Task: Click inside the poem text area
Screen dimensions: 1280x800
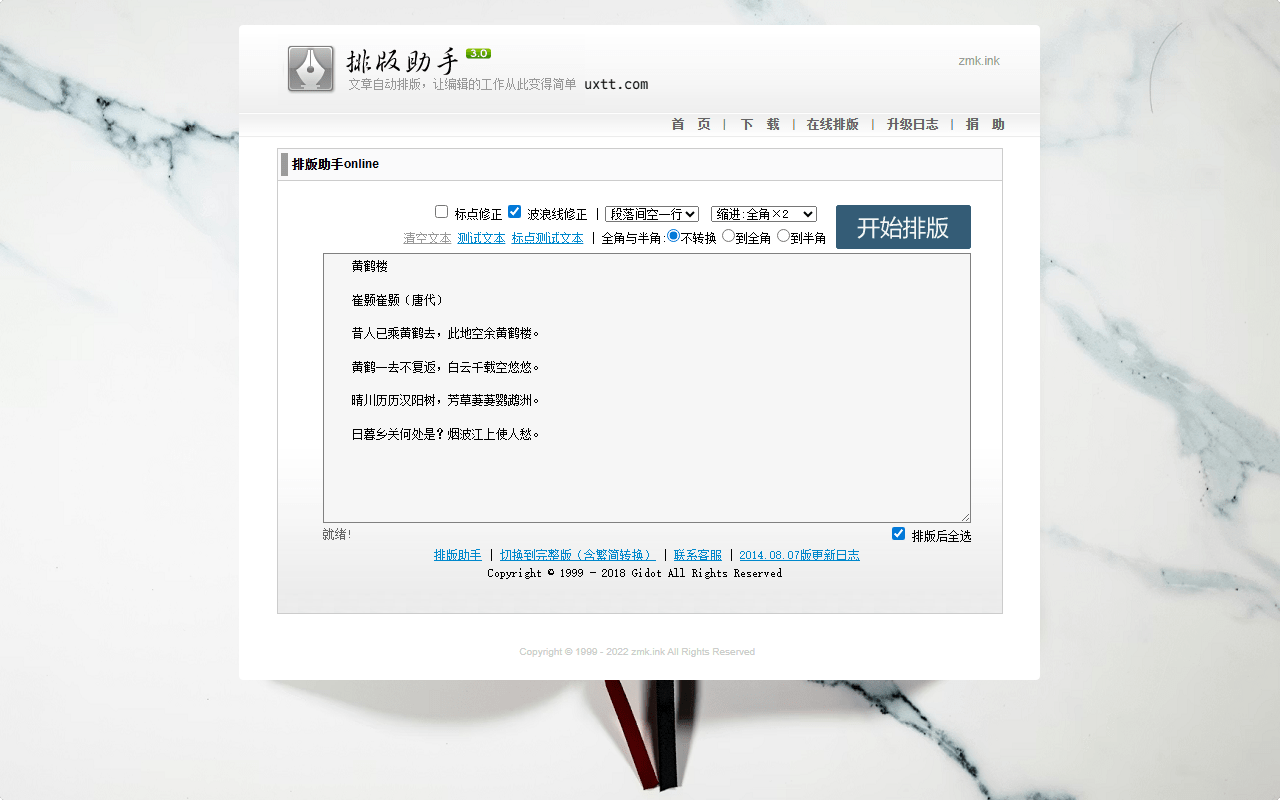Action: click(646, 470)
